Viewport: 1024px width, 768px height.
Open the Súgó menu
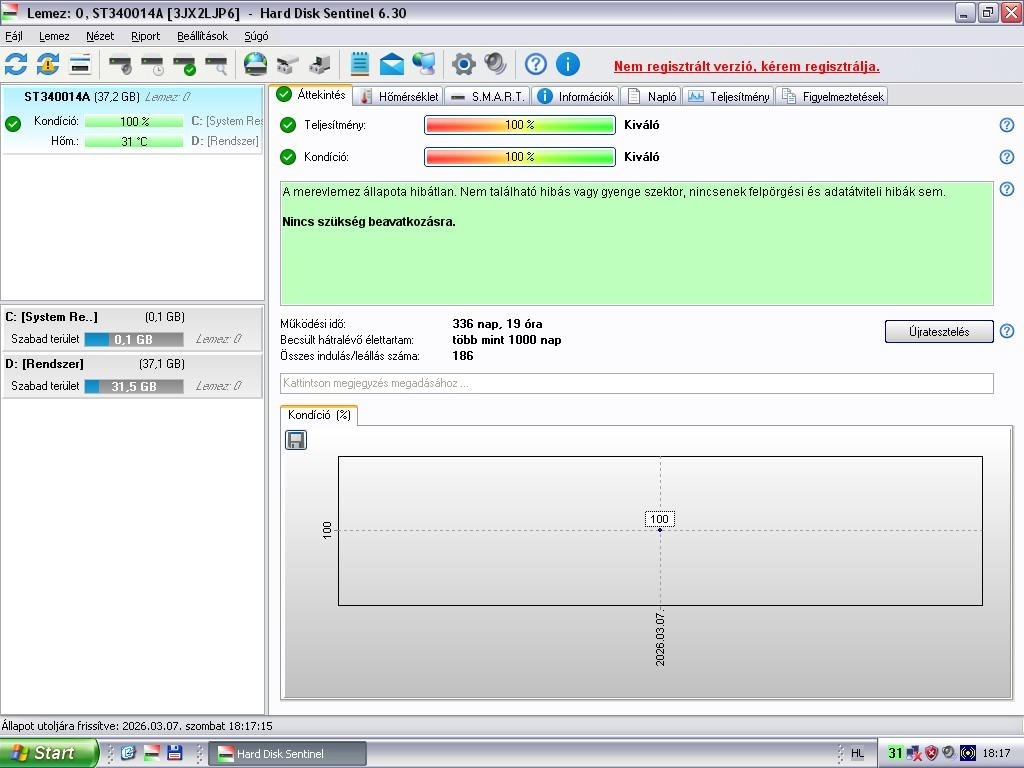pyautogui.click(x=256, y=37)
